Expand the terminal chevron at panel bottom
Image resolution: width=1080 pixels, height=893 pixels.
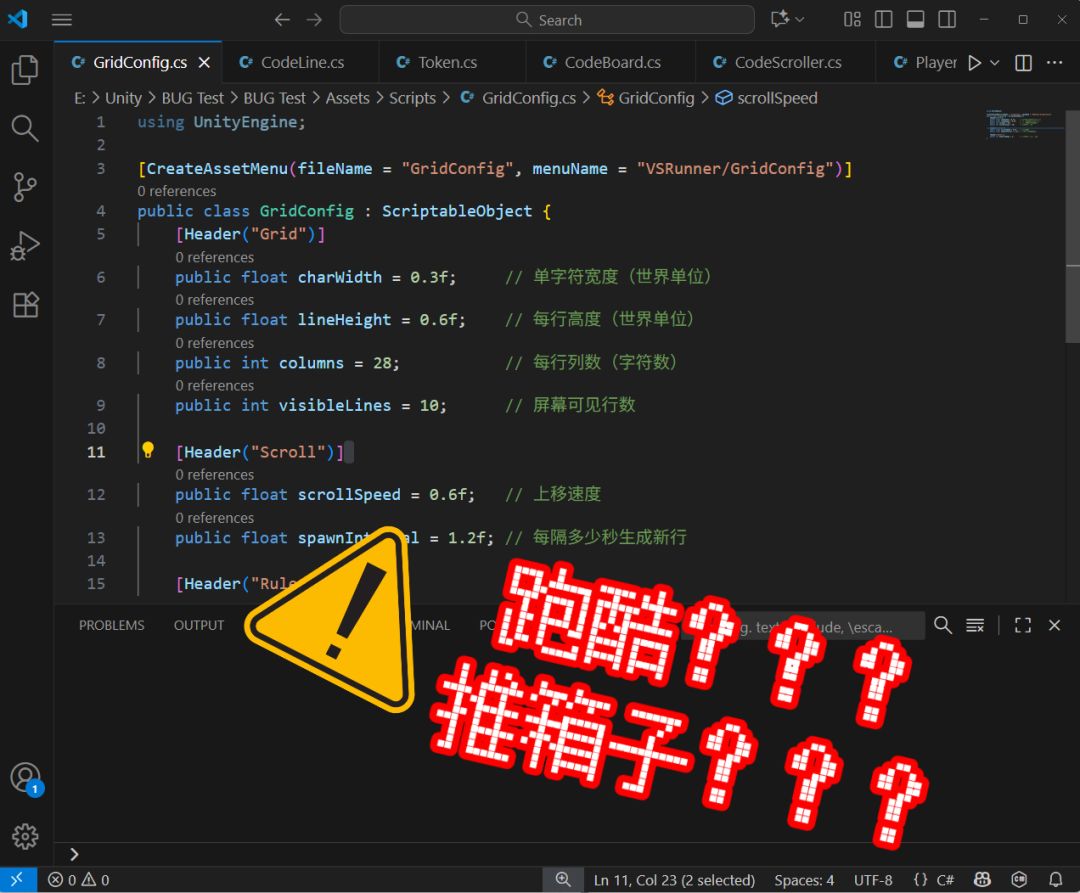74,854
